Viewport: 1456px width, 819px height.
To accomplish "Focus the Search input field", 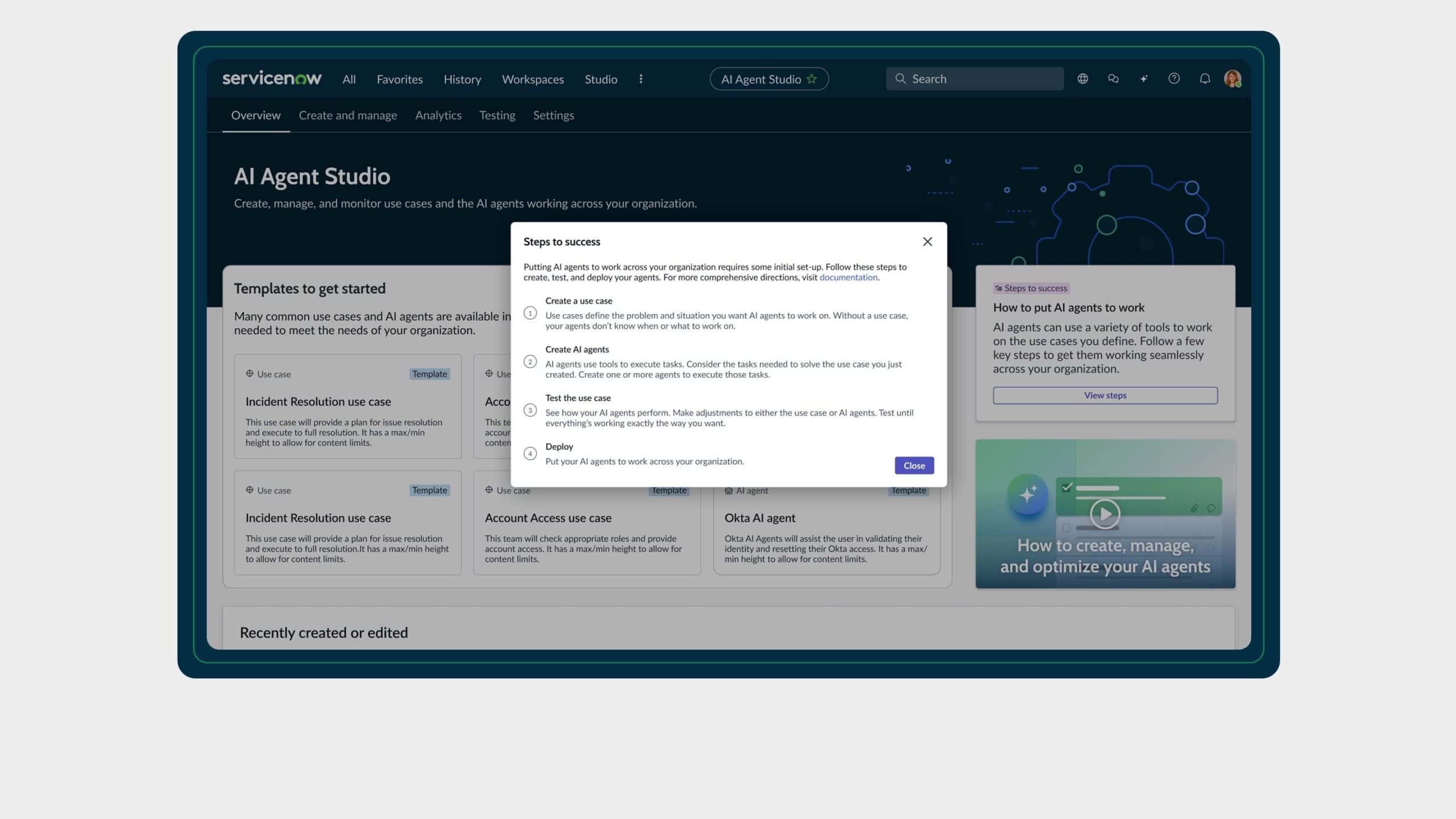I will (975, 78).
